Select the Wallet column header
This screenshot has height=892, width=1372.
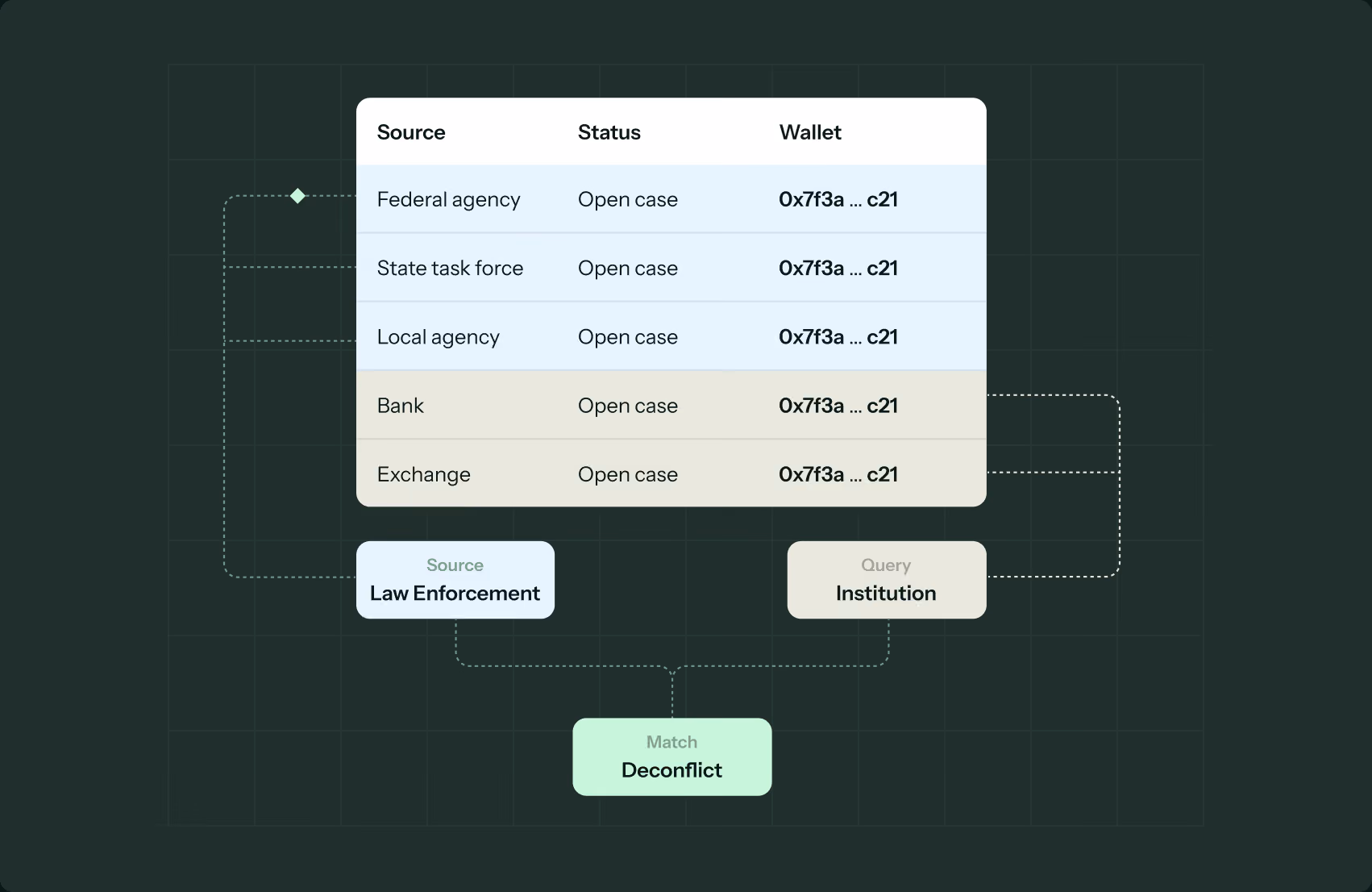pyautogui.click(x=810, y=132)
